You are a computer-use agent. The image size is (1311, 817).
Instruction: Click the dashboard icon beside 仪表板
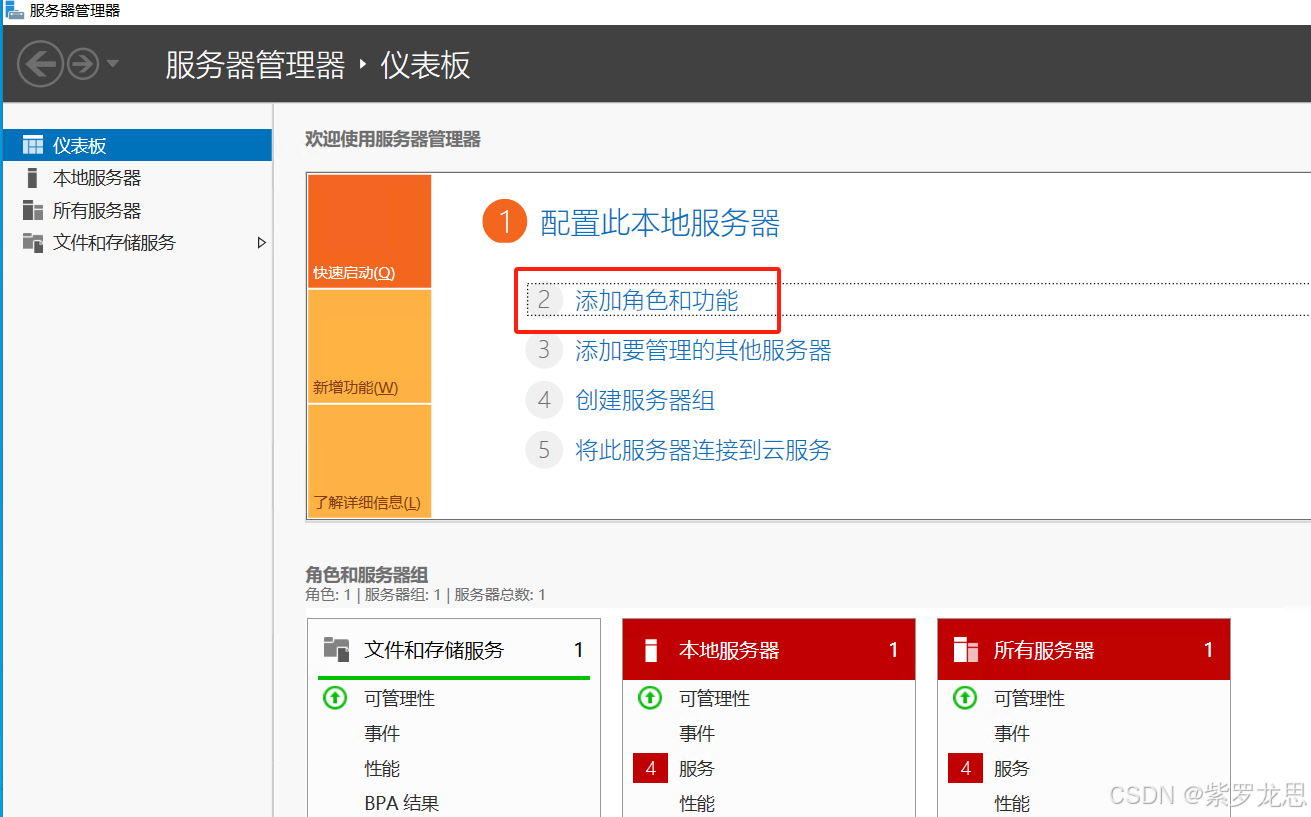pyautogui.click(x=33, y=145)
